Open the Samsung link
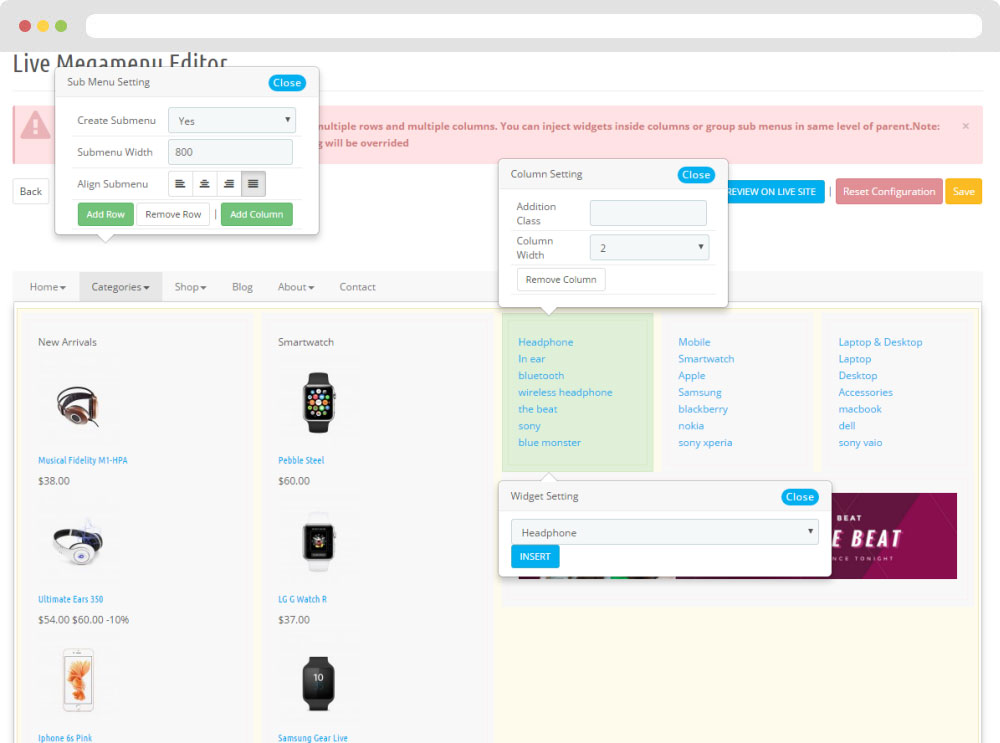 point(700,392)
